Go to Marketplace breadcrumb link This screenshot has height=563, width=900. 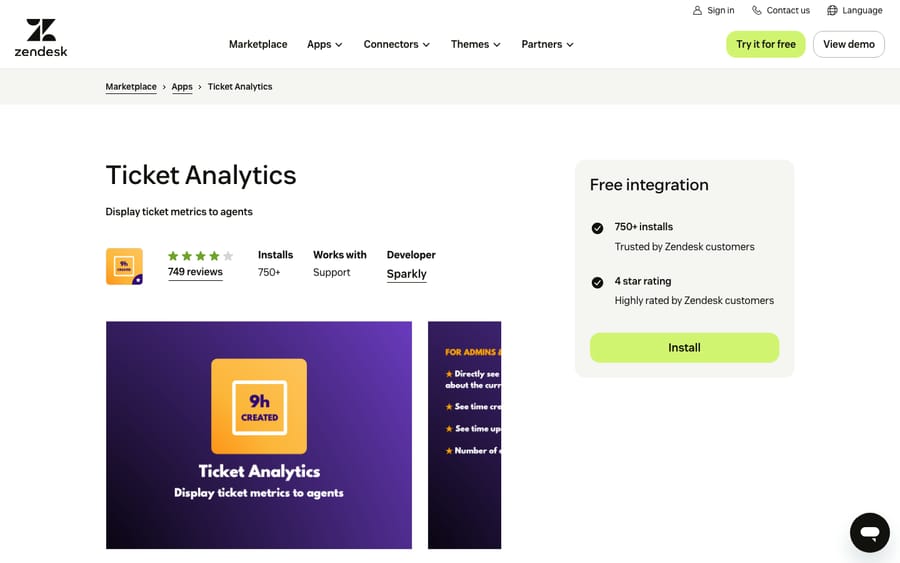tap(131, 87)
